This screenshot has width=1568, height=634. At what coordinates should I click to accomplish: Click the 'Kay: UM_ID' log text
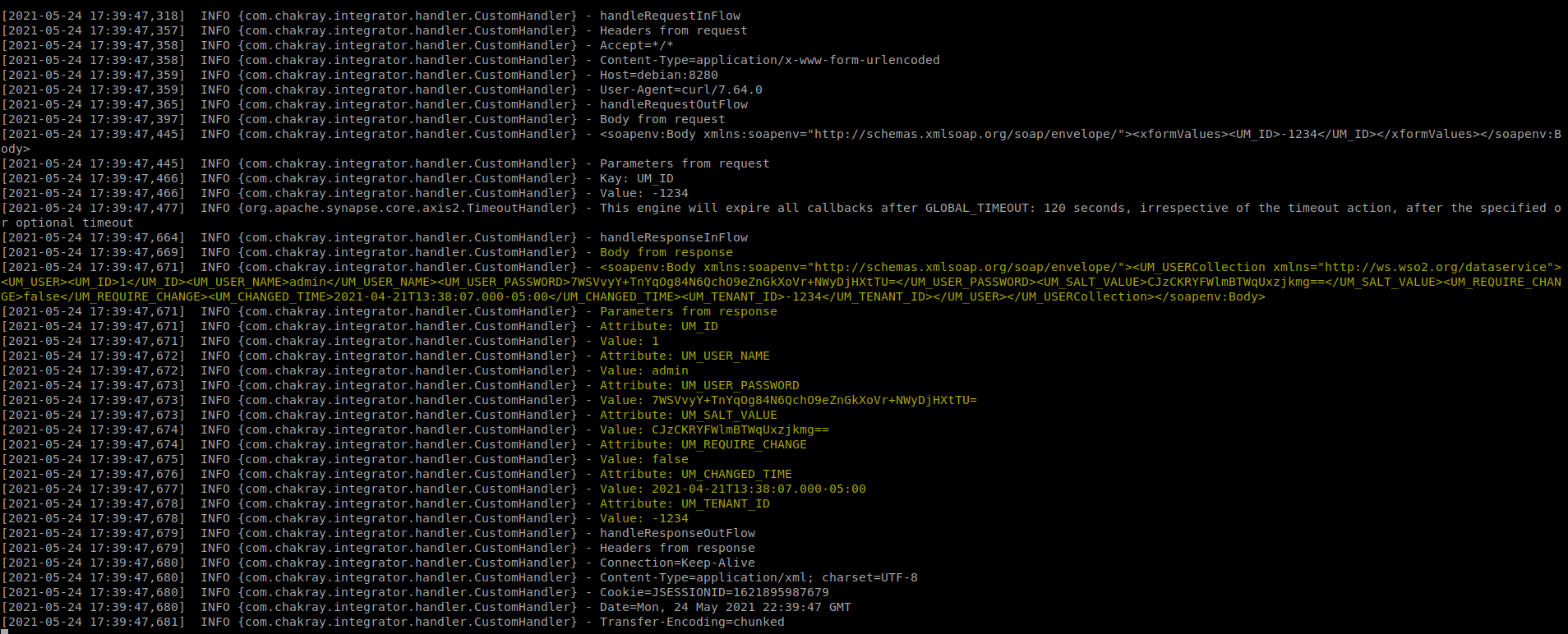(x=636, y=178)
